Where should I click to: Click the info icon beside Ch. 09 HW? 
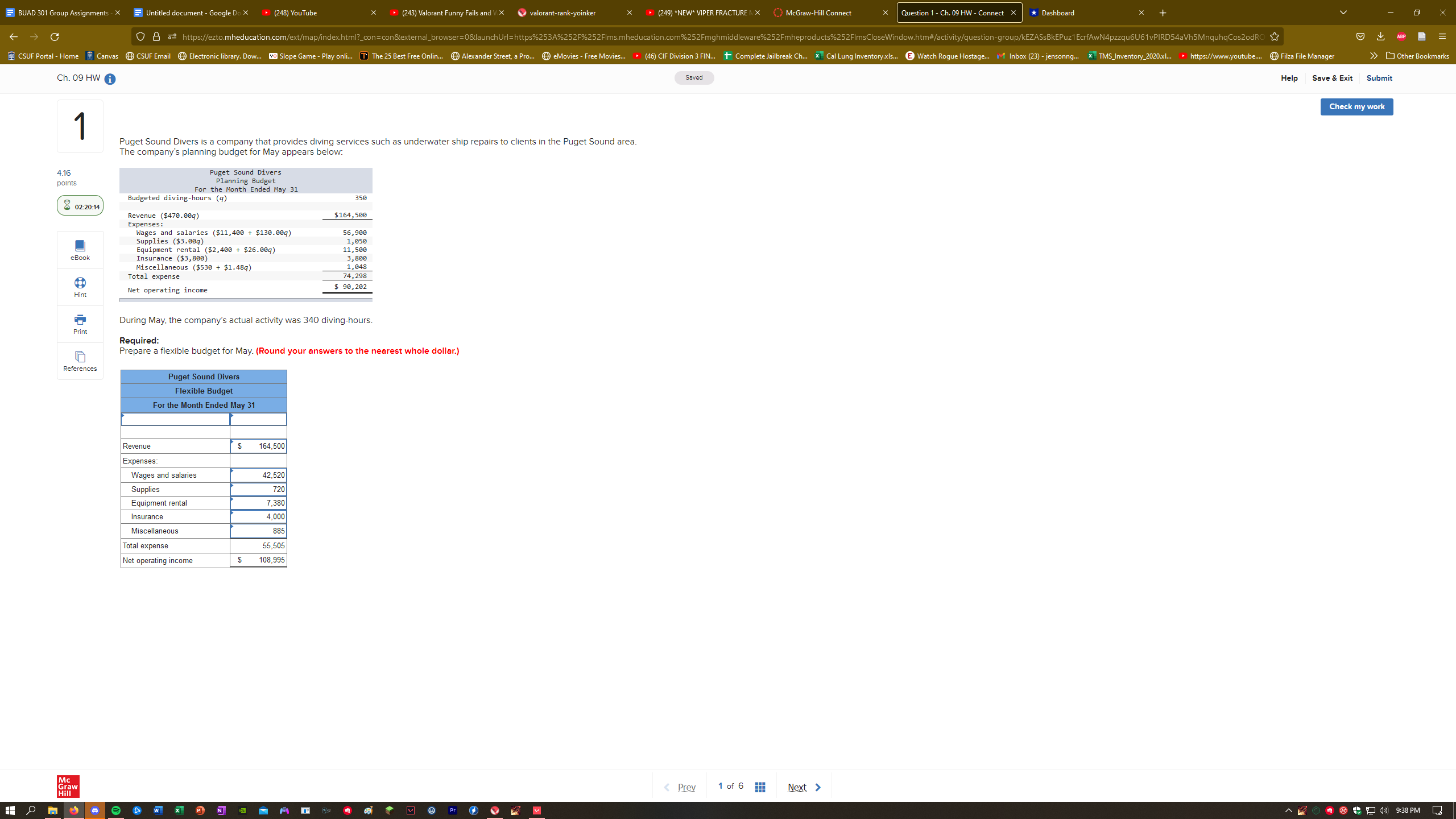110,79
